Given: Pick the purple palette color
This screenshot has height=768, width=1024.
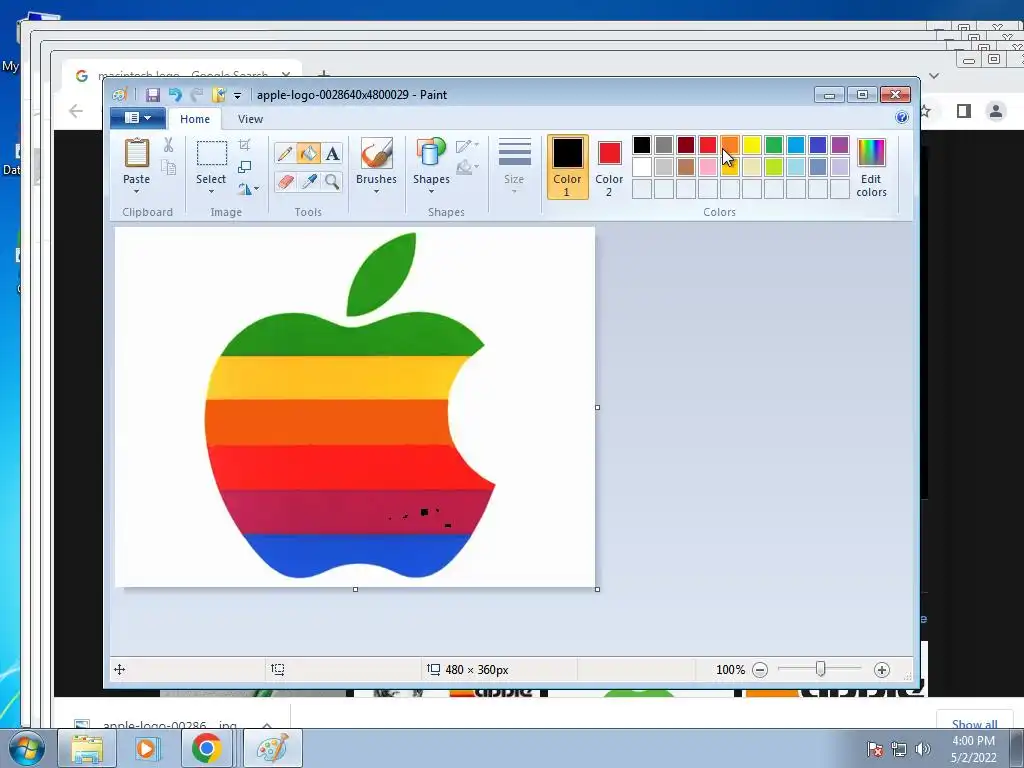Looking at the screenshot, I should 840,144.
